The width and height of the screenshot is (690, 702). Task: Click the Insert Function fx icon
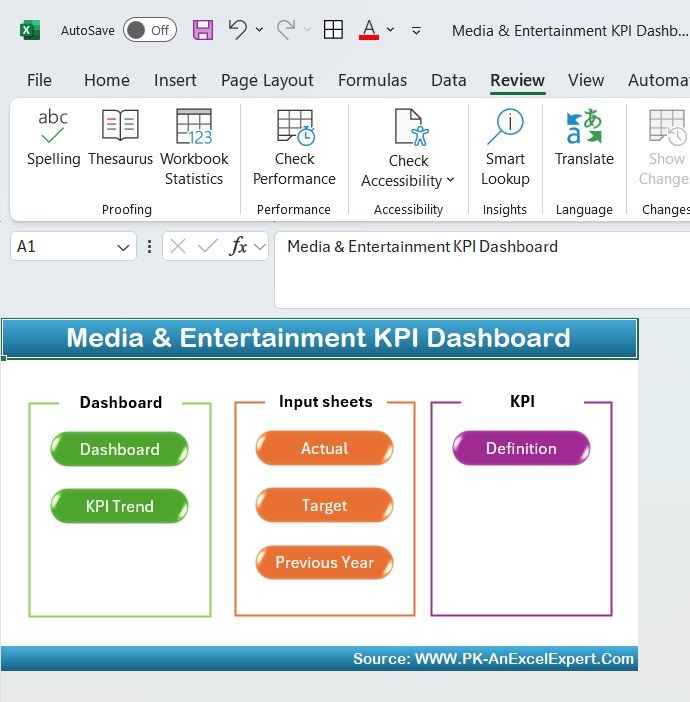[238, 246]
